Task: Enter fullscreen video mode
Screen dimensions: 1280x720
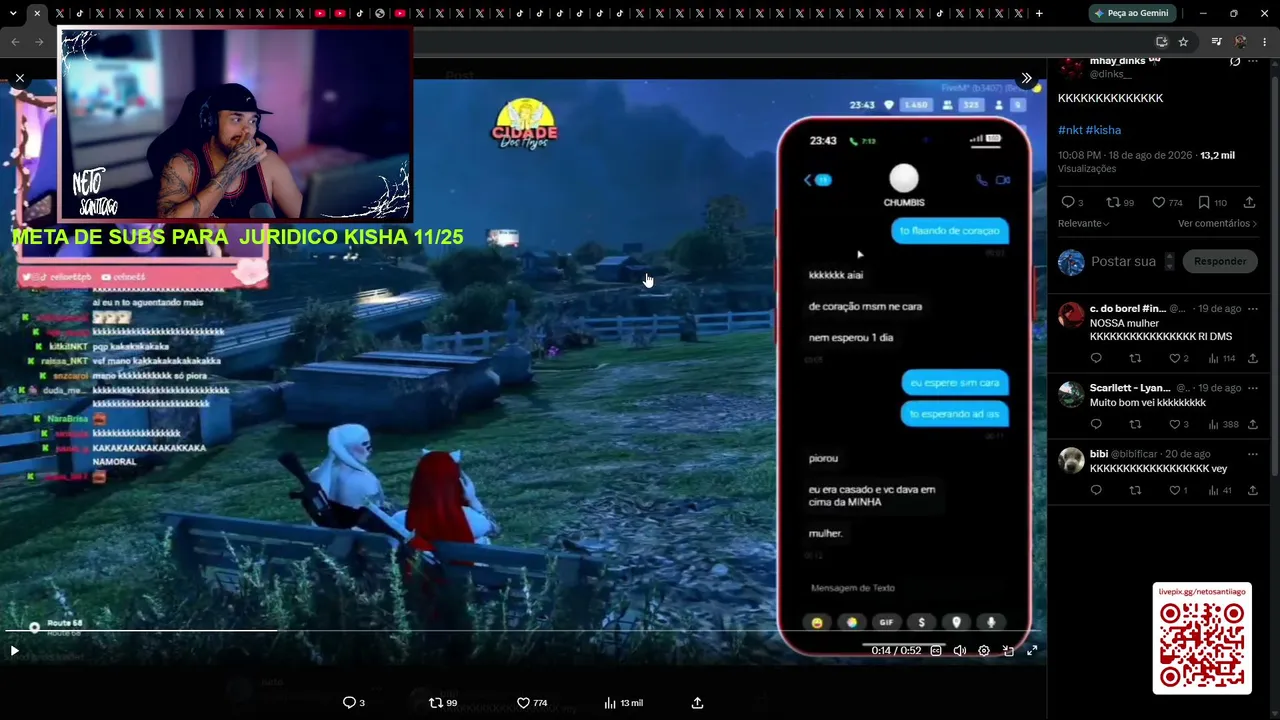Action: (x=1032, y=651)
